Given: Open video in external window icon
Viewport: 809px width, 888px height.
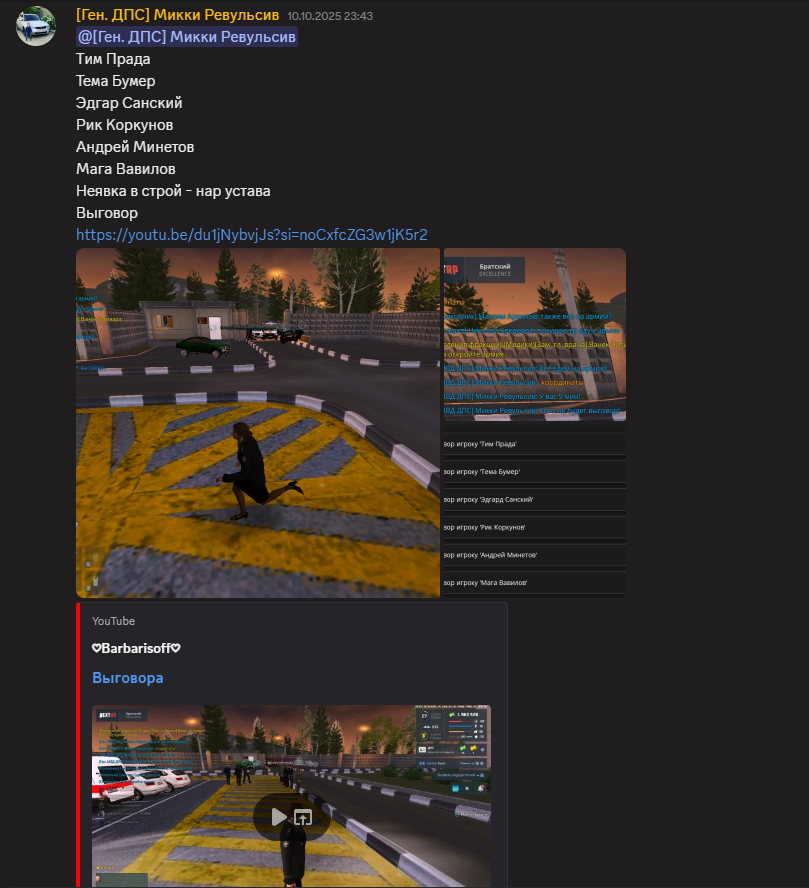Looking at the screenshot, I should coord(303,816).
